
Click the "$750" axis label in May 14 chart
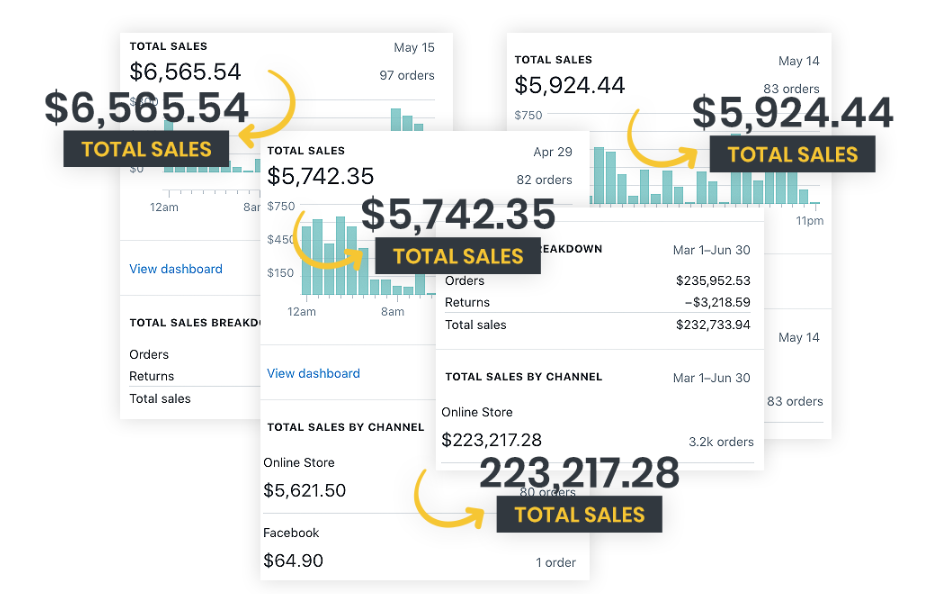[x=528, y=115]
